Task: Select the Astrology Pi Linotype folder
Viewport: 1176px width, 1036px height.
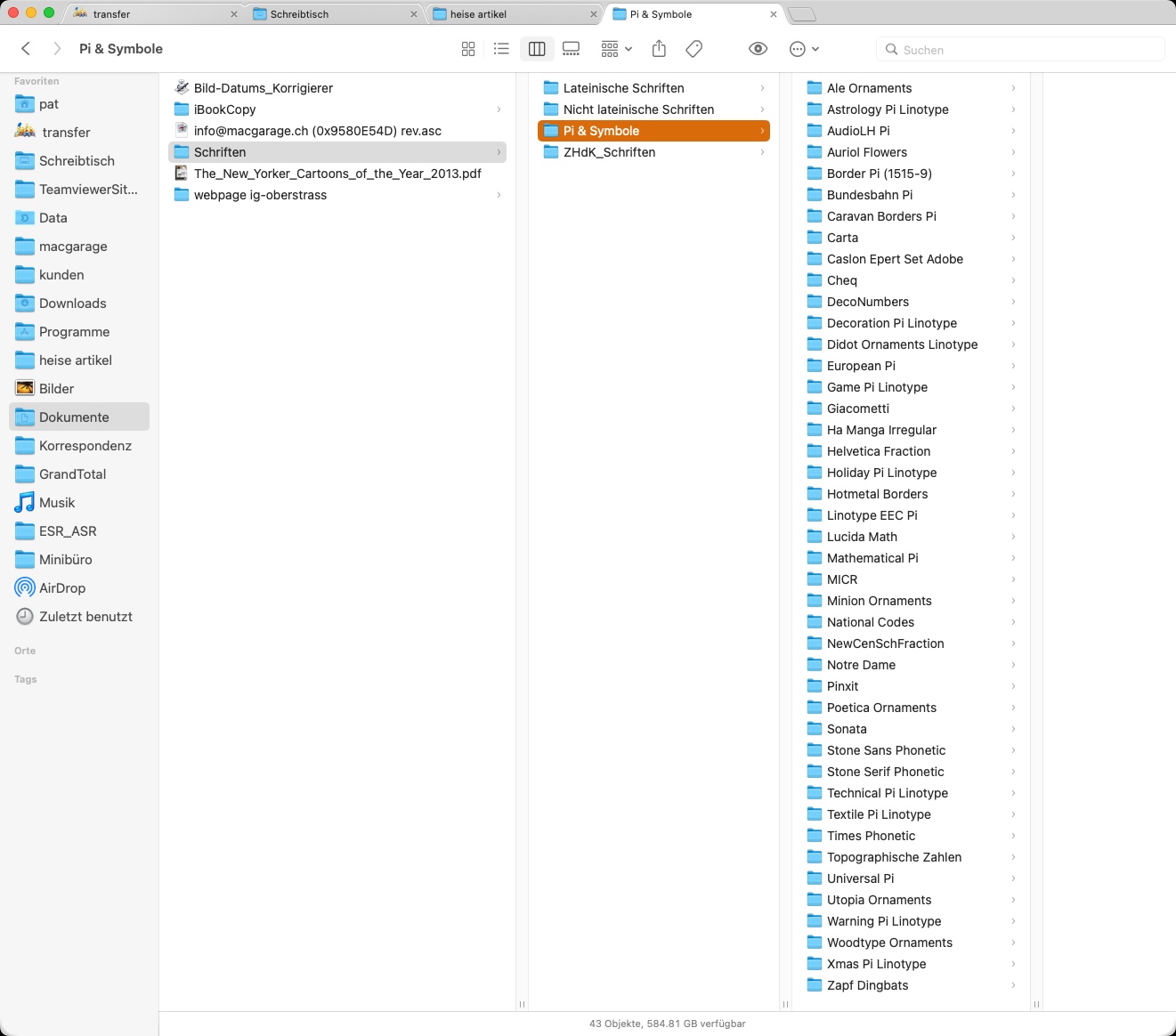Action: tap(912, 109)
